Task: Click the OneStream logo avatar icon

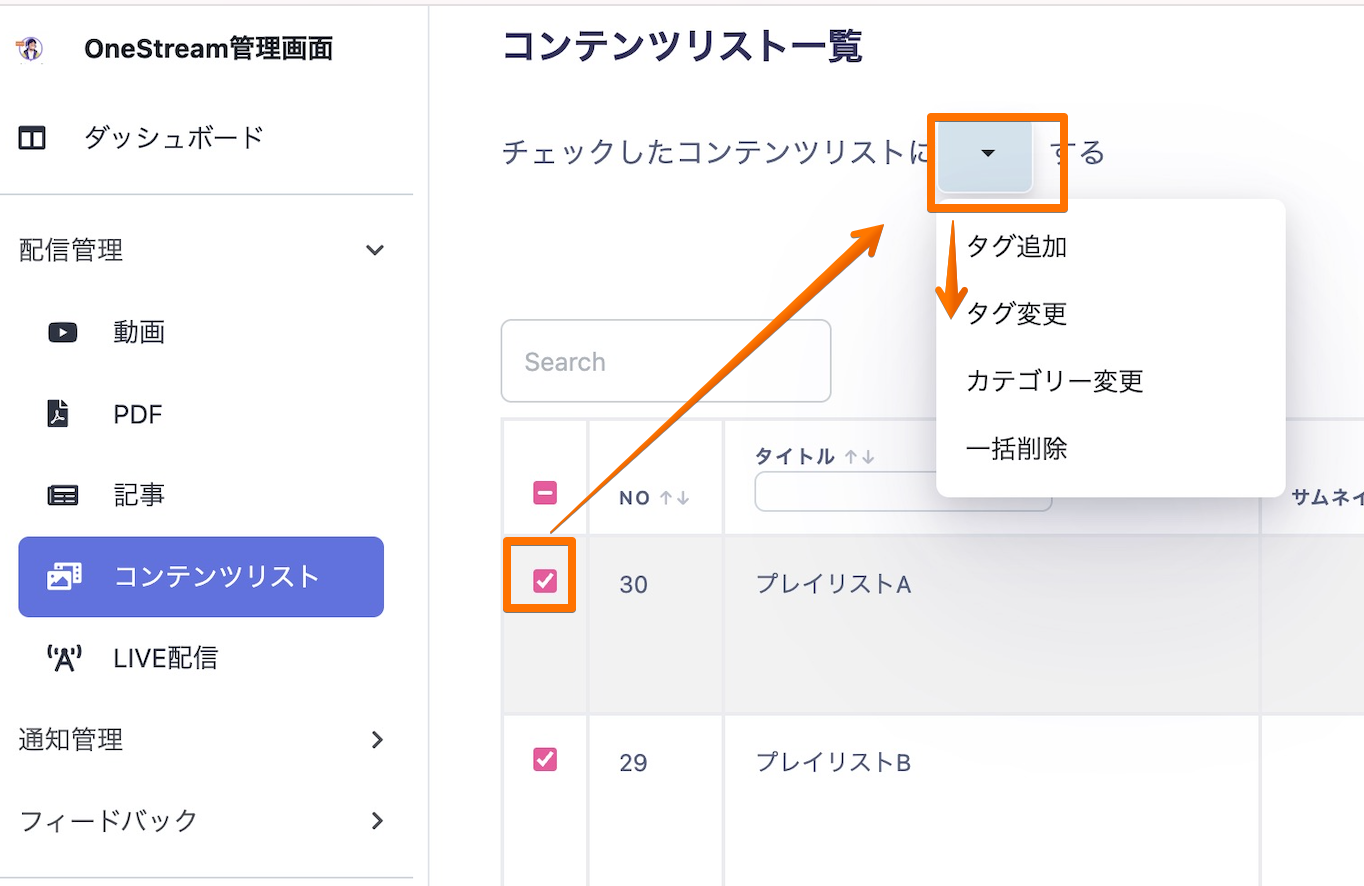Action: click(x=30, y=49)
